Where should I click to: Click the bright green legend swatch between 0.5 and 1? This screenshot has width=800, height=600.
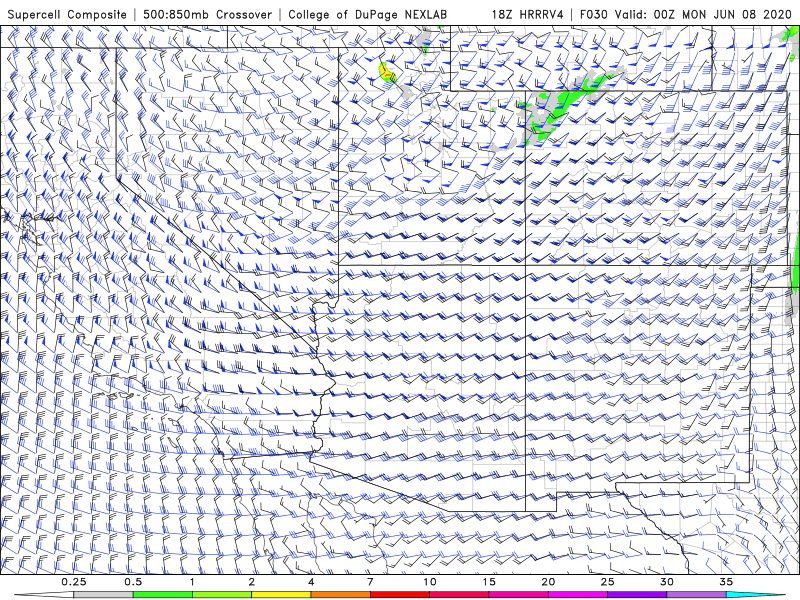[162, 595]
